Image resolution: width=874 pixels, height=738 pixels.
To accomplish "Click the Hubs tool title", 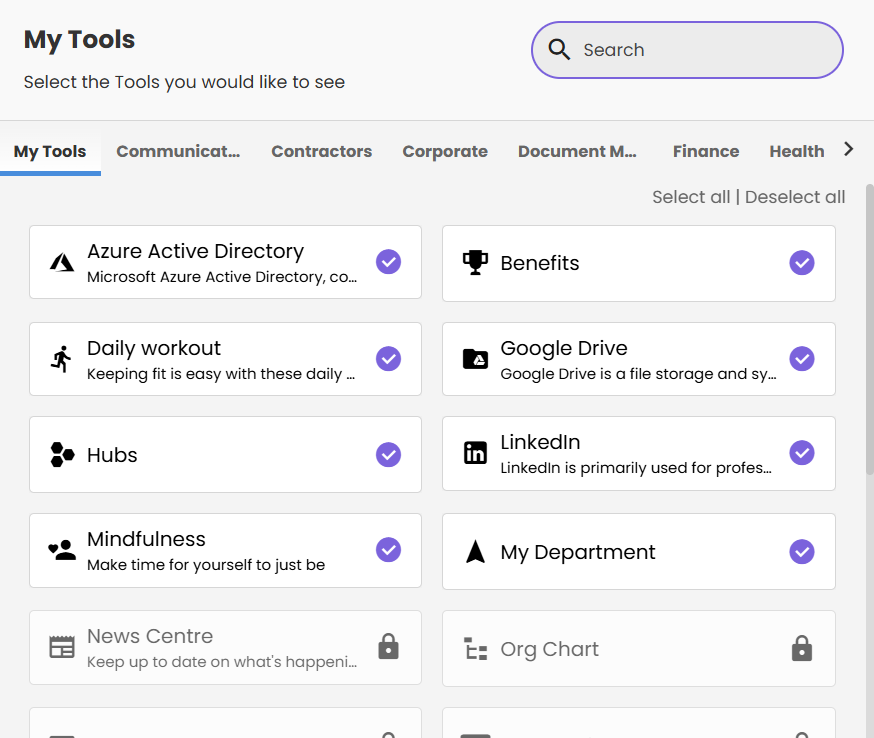I will click(x=112, y=455).
